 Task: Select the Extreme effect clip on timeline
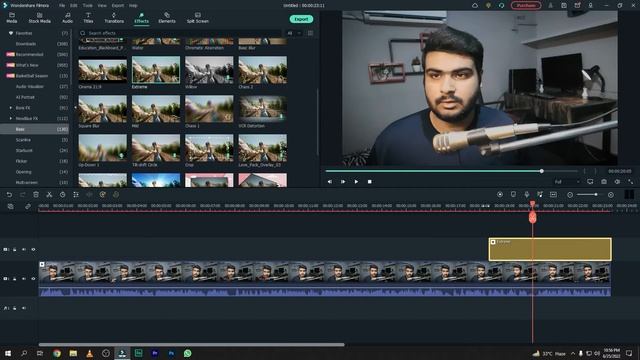(x=550, y=249)
